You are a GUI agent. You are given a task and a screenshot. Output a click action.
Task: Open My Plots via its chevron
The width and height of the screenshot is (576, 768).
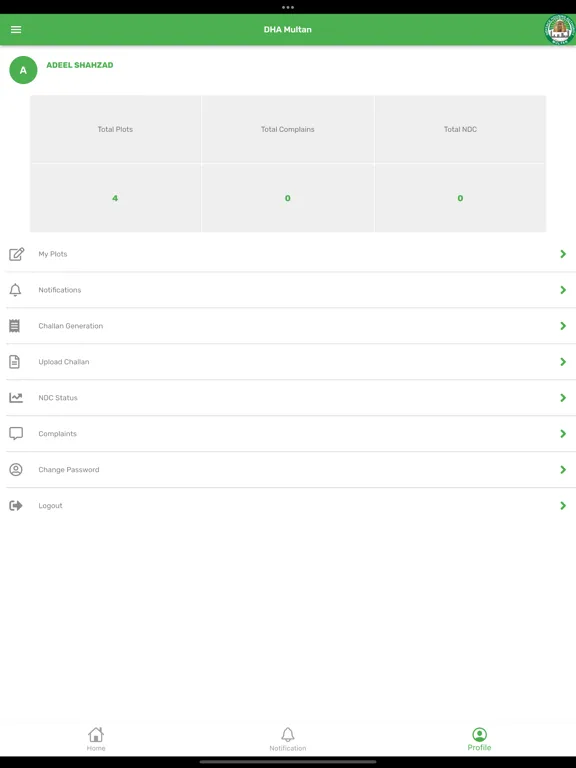(563, 254)
